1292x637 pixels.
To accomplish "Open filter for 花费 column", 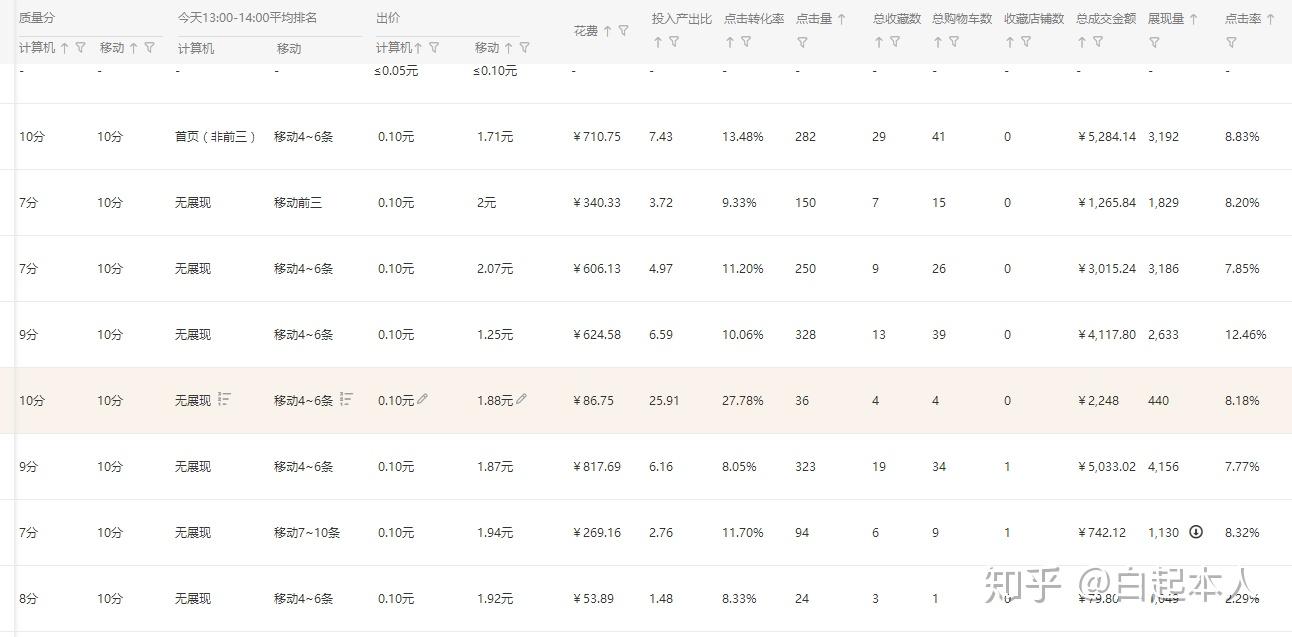I will pos(624,31).
